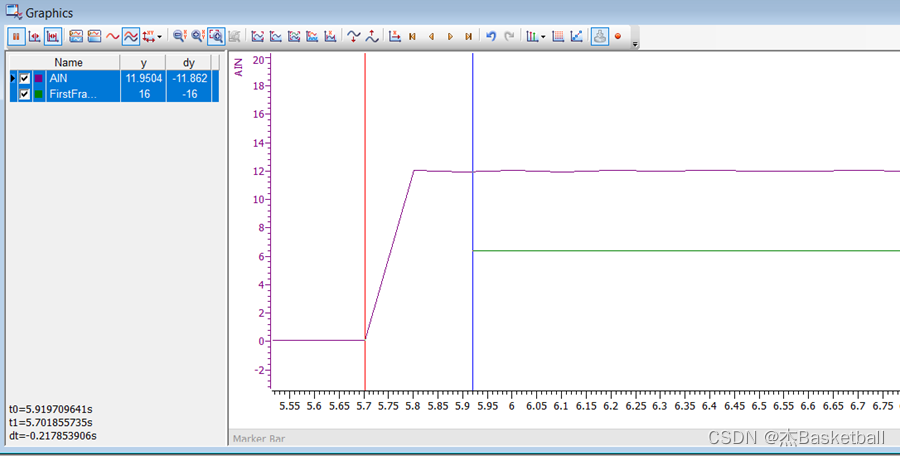Select the FirstFra... signal name
The image size is (900, 456).
pos(73,94)
